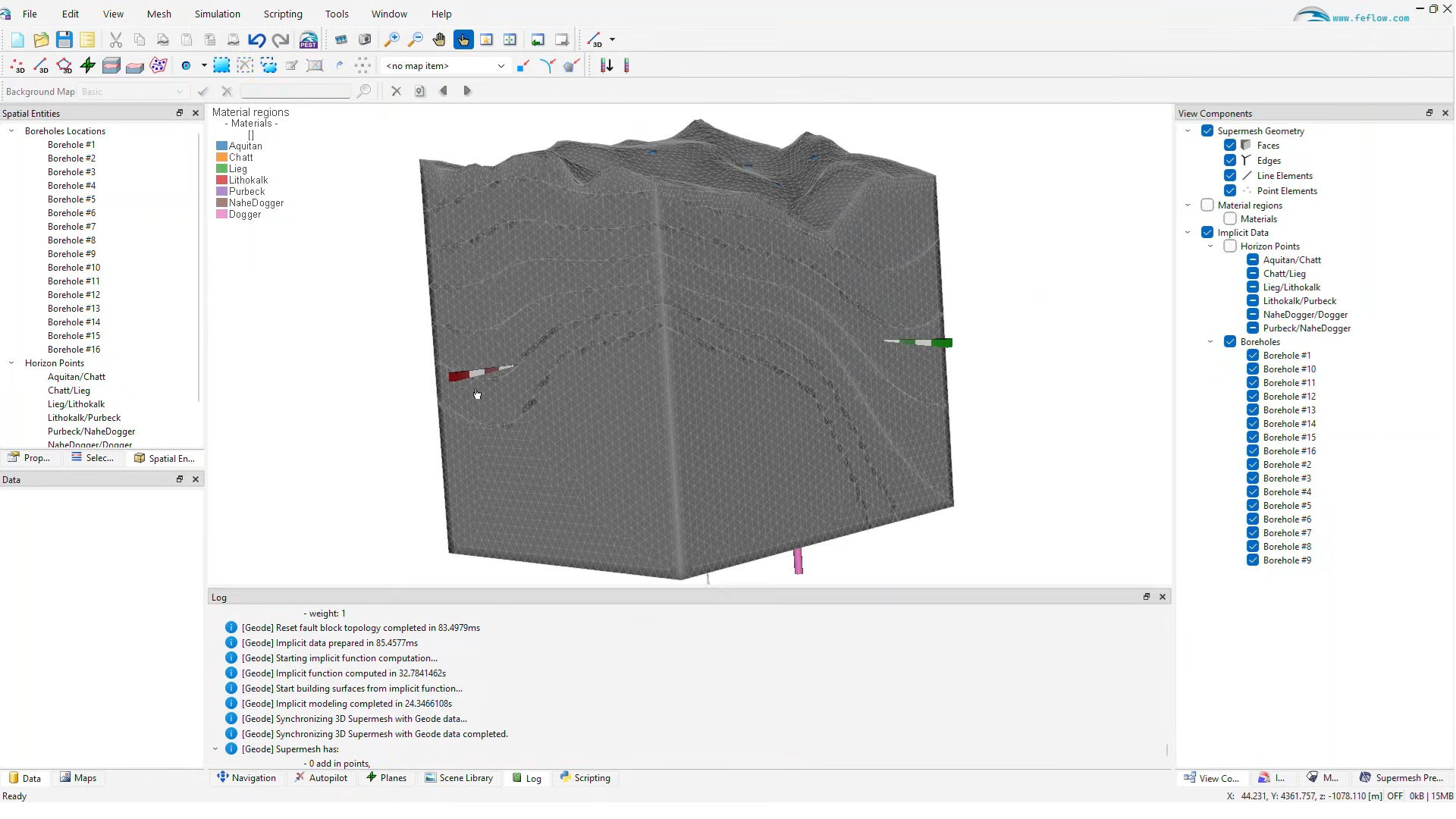Switch to the Supermesh Pre... tab
This screenshot has height=819, width=1456.
(x=1401, y=778)
